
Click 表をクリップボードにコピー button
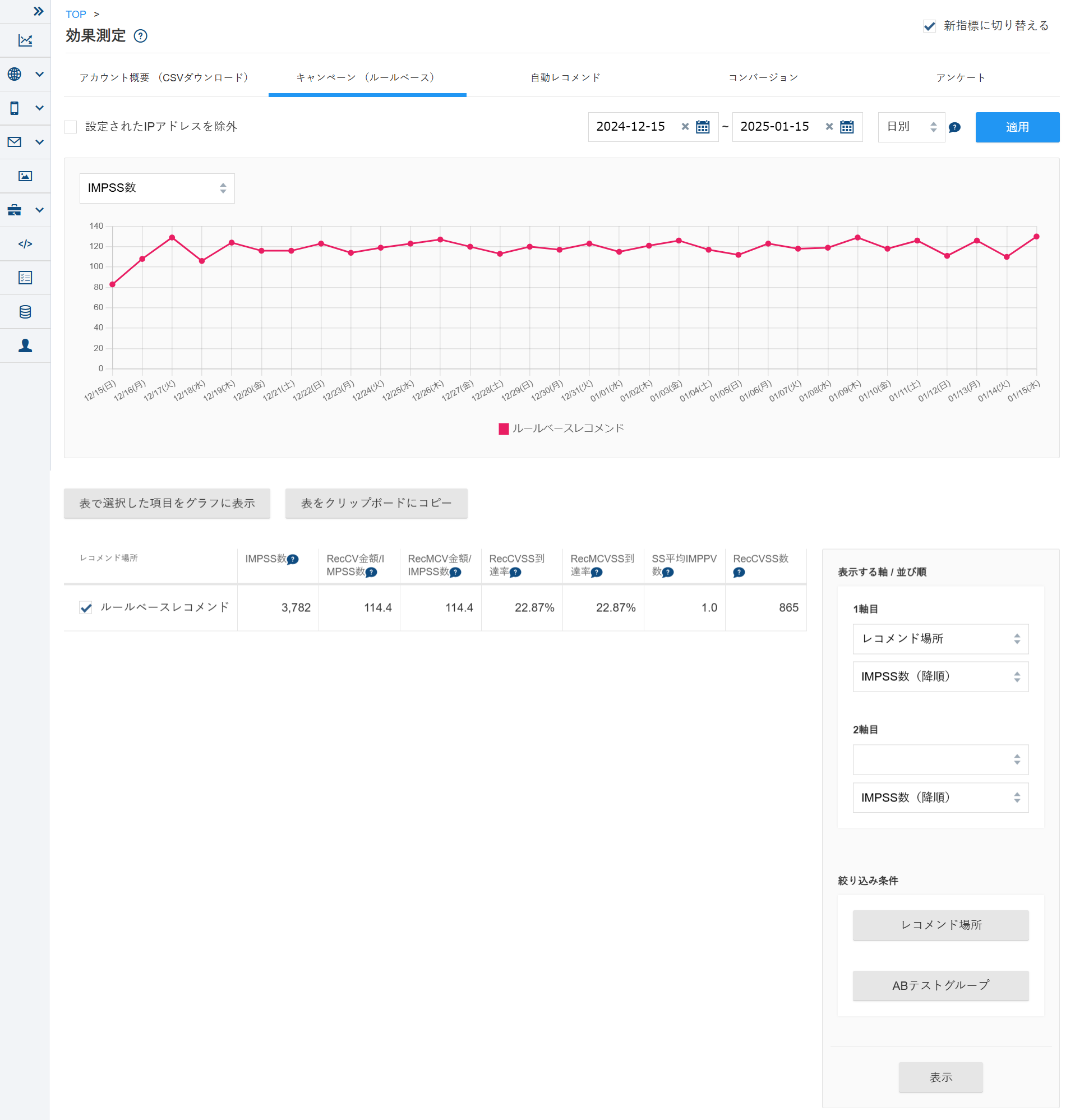[376, 504]
